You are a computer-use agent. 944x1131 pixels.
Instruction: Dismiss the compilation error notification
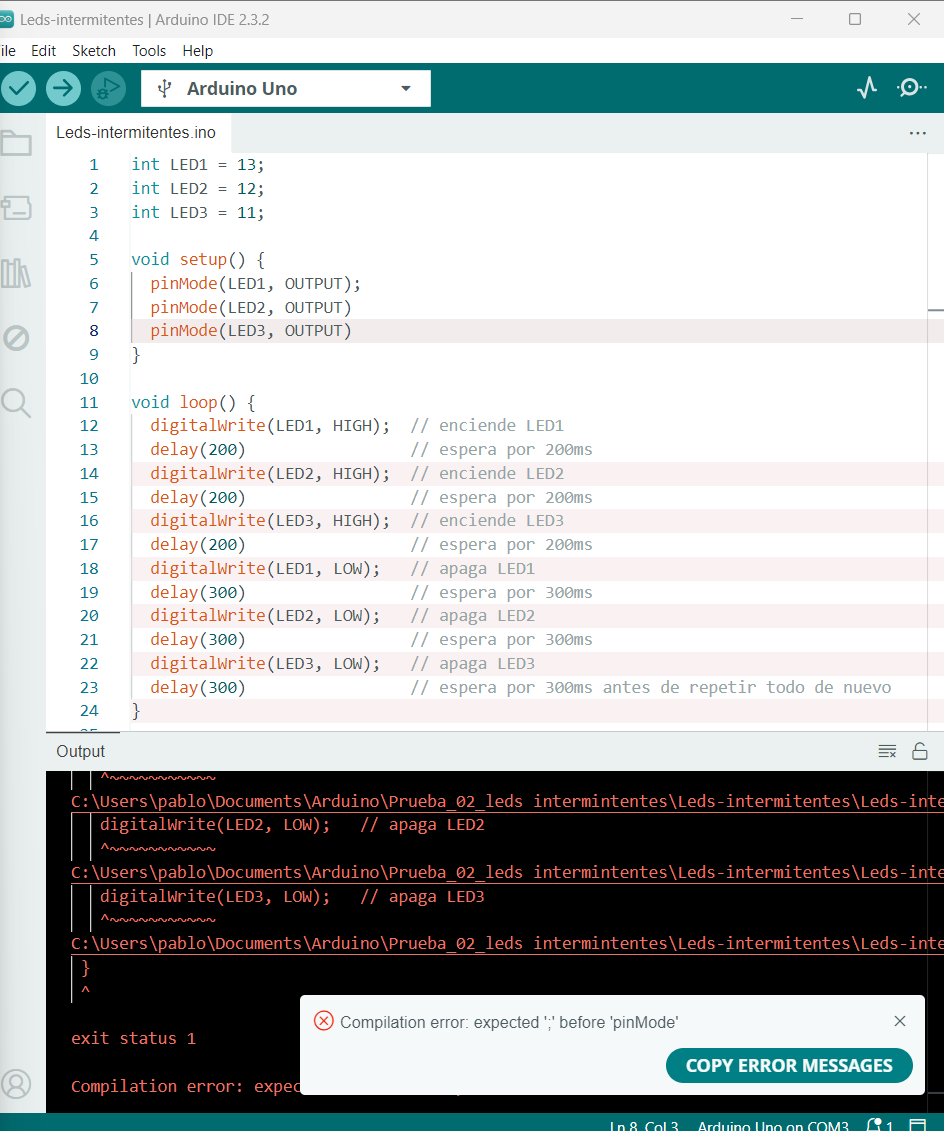click(x=899, y=1021)
